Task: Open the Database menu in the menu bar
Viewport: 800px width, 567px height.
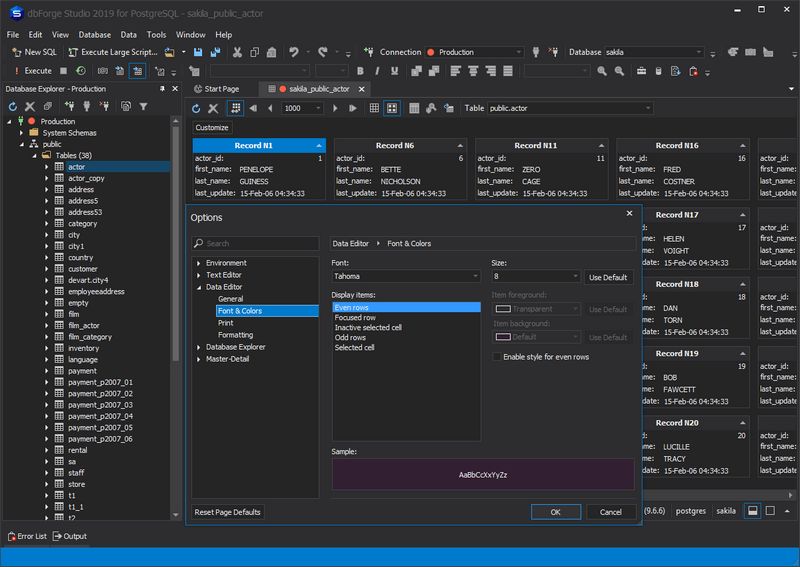Action: point(94,34)
